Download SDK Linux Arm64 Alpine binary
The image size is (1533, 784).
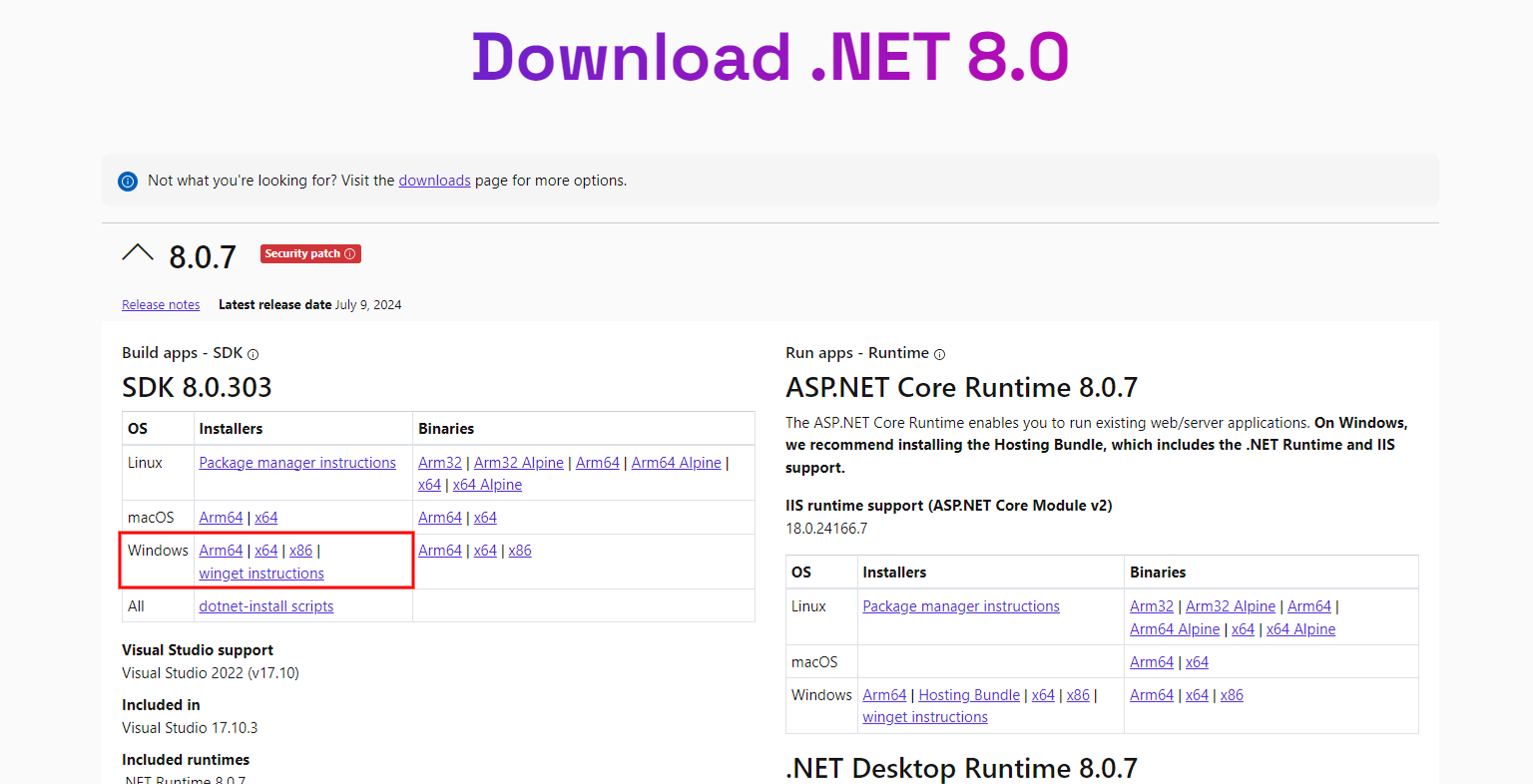pyautogui.click(x=677, y=463)
